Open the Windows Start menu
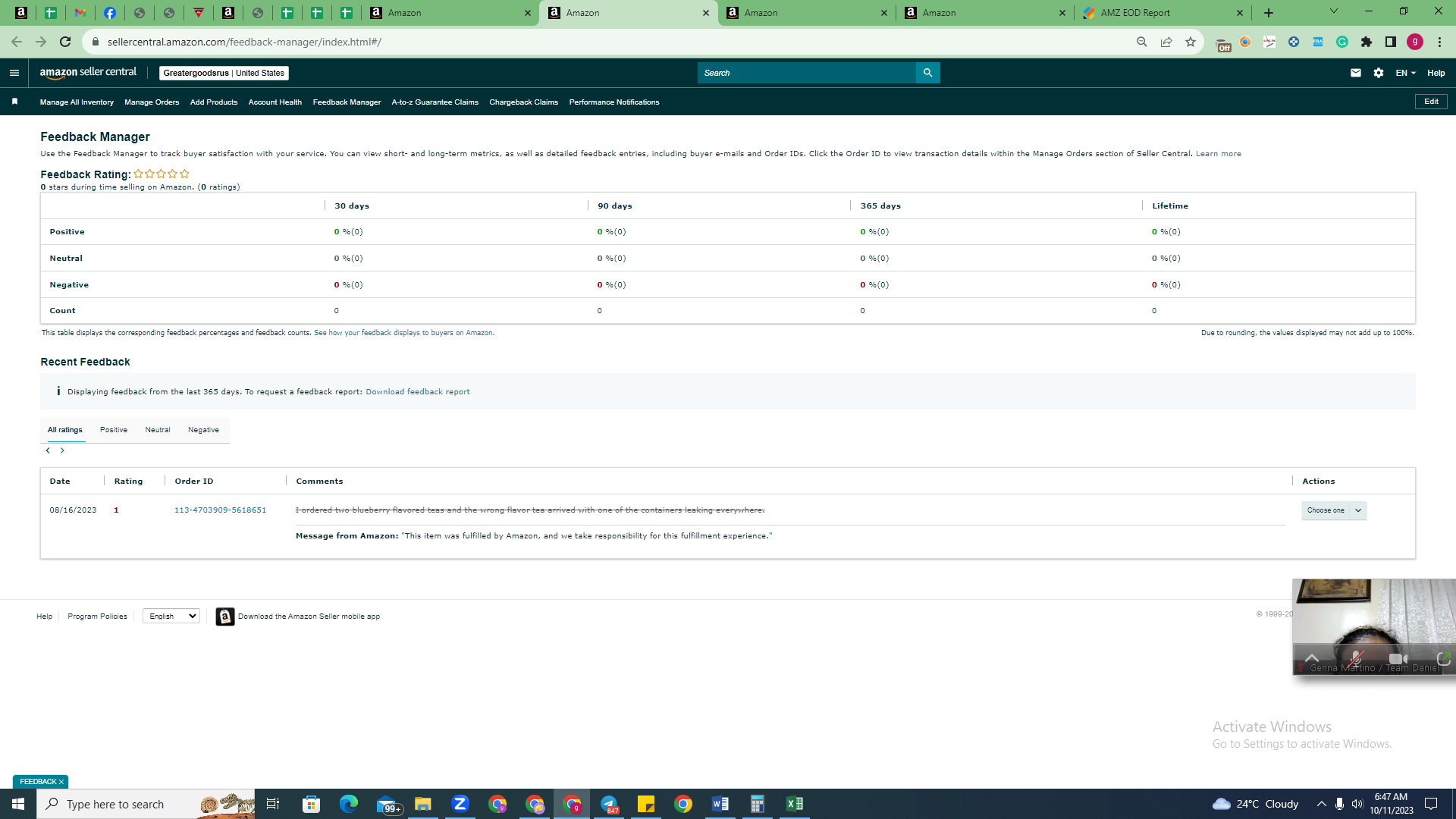1456x819 pixels. point(18,804)
